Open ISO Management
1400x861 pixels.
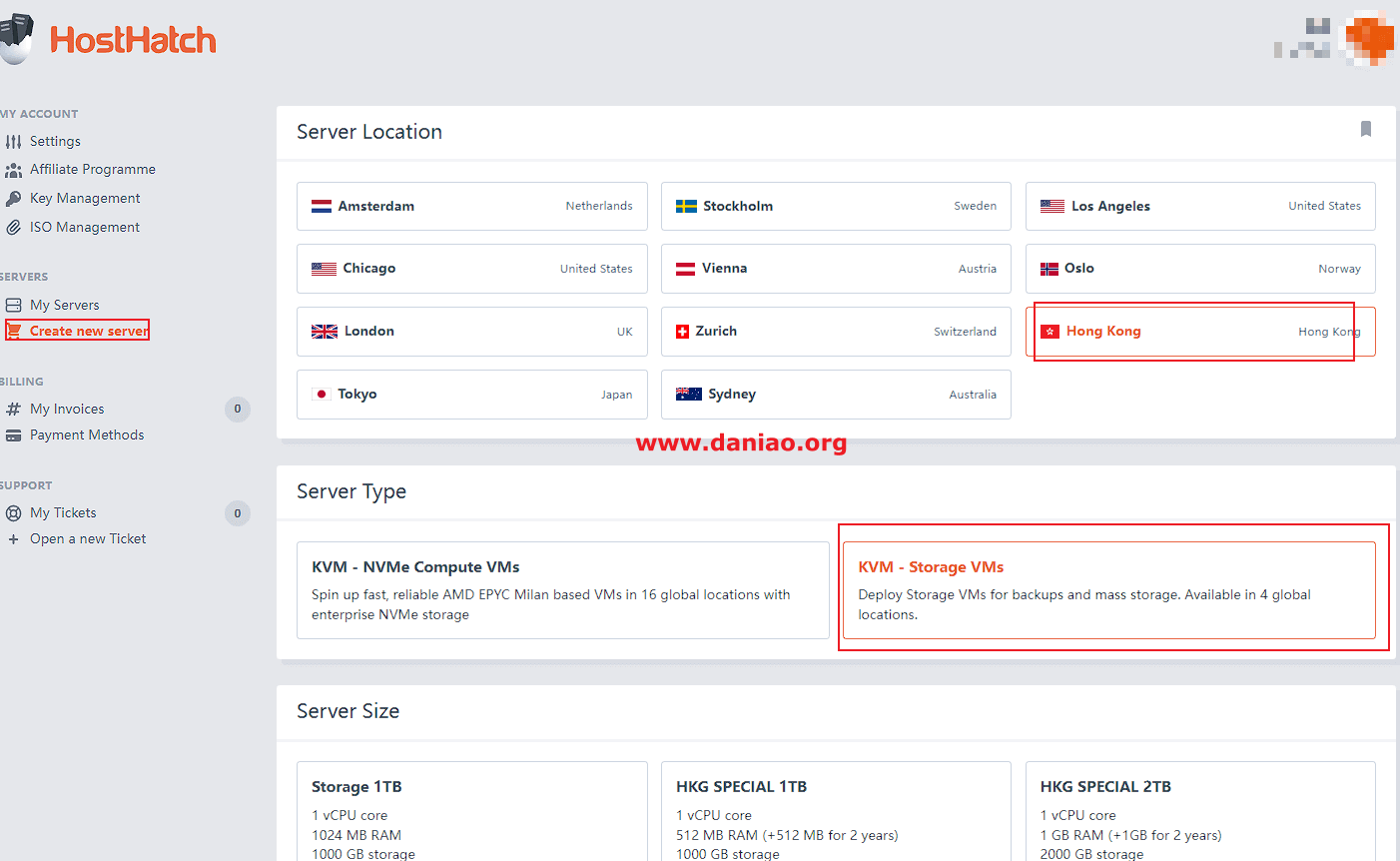(x=85, y=228)
